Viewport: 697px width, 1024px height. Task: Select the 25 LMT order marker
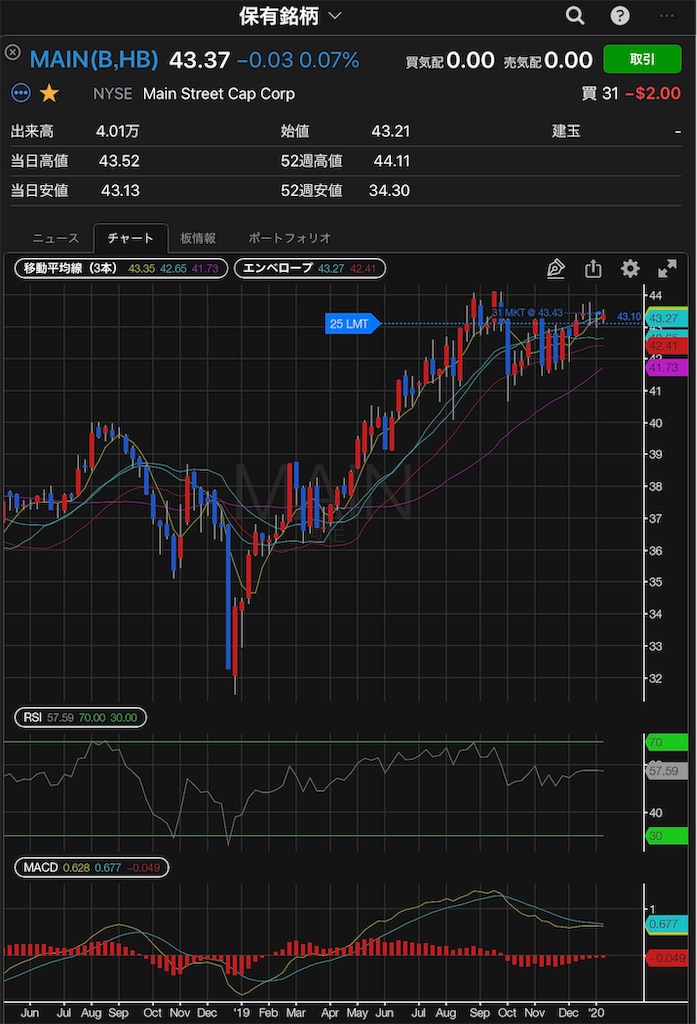[x=351, y=324]
